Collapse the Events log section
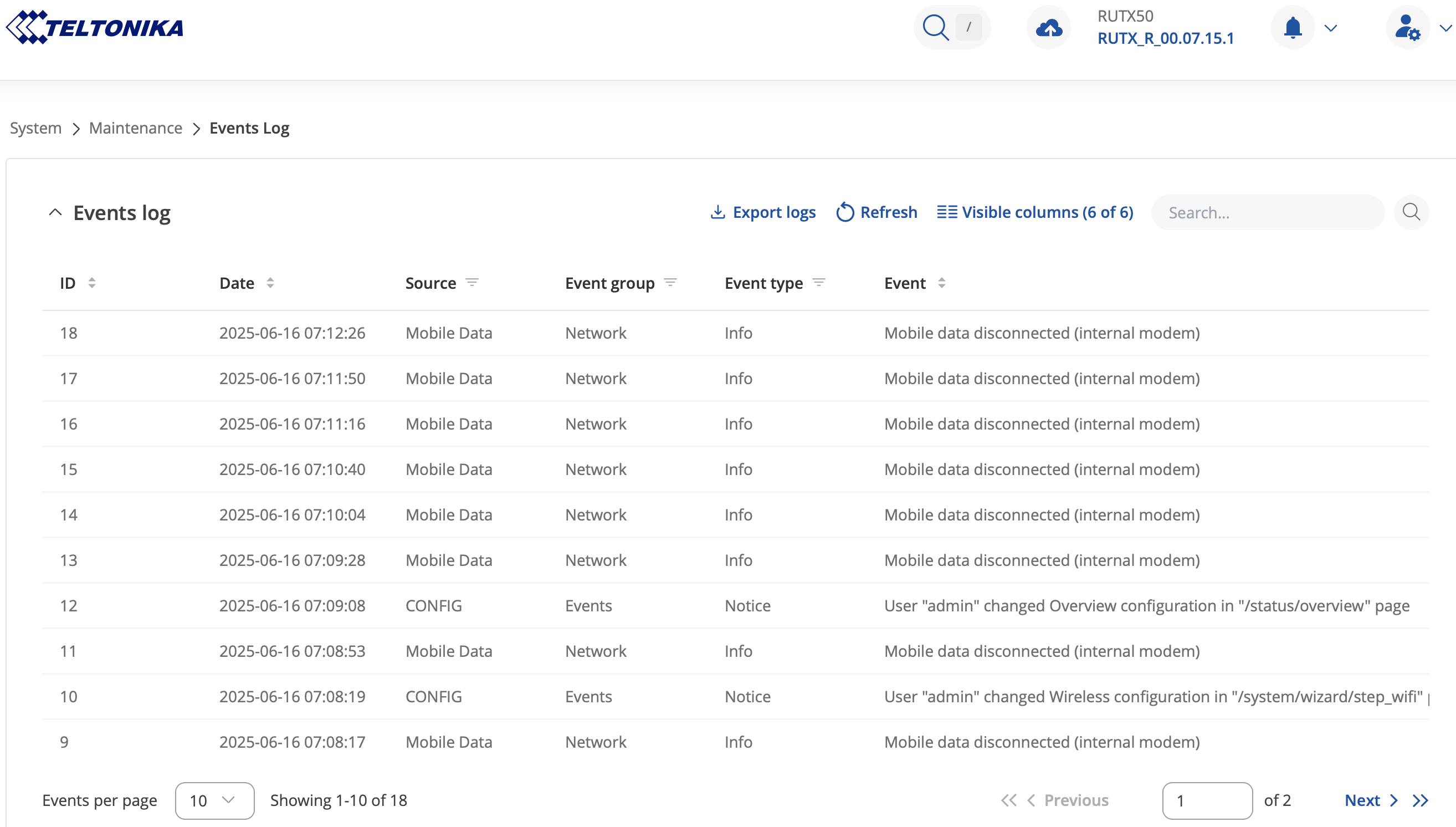The image size is (1456, 827). 55,212
